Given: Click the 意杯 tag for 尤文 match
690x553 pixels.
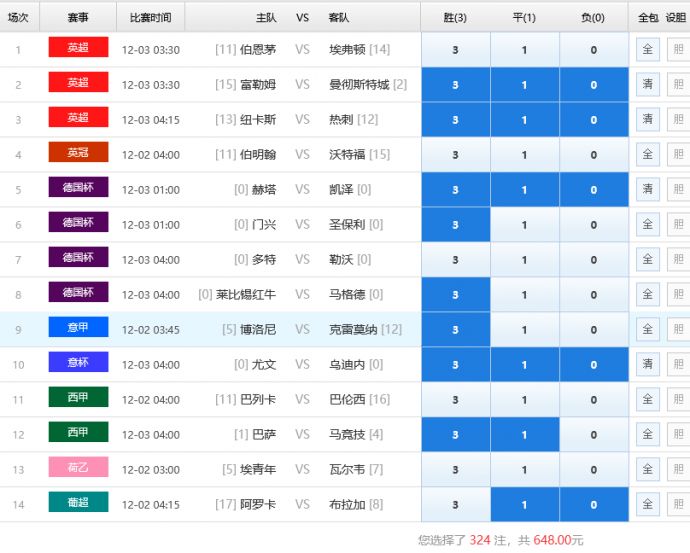Looking at the screenshot, I should click(x=78, y=363).
